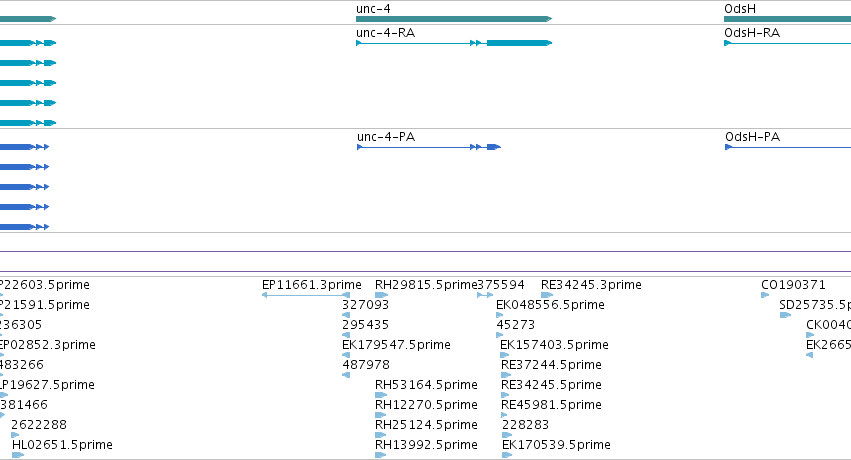
Task: Click the EK048556.5prime label
Action: coord(550,305)
